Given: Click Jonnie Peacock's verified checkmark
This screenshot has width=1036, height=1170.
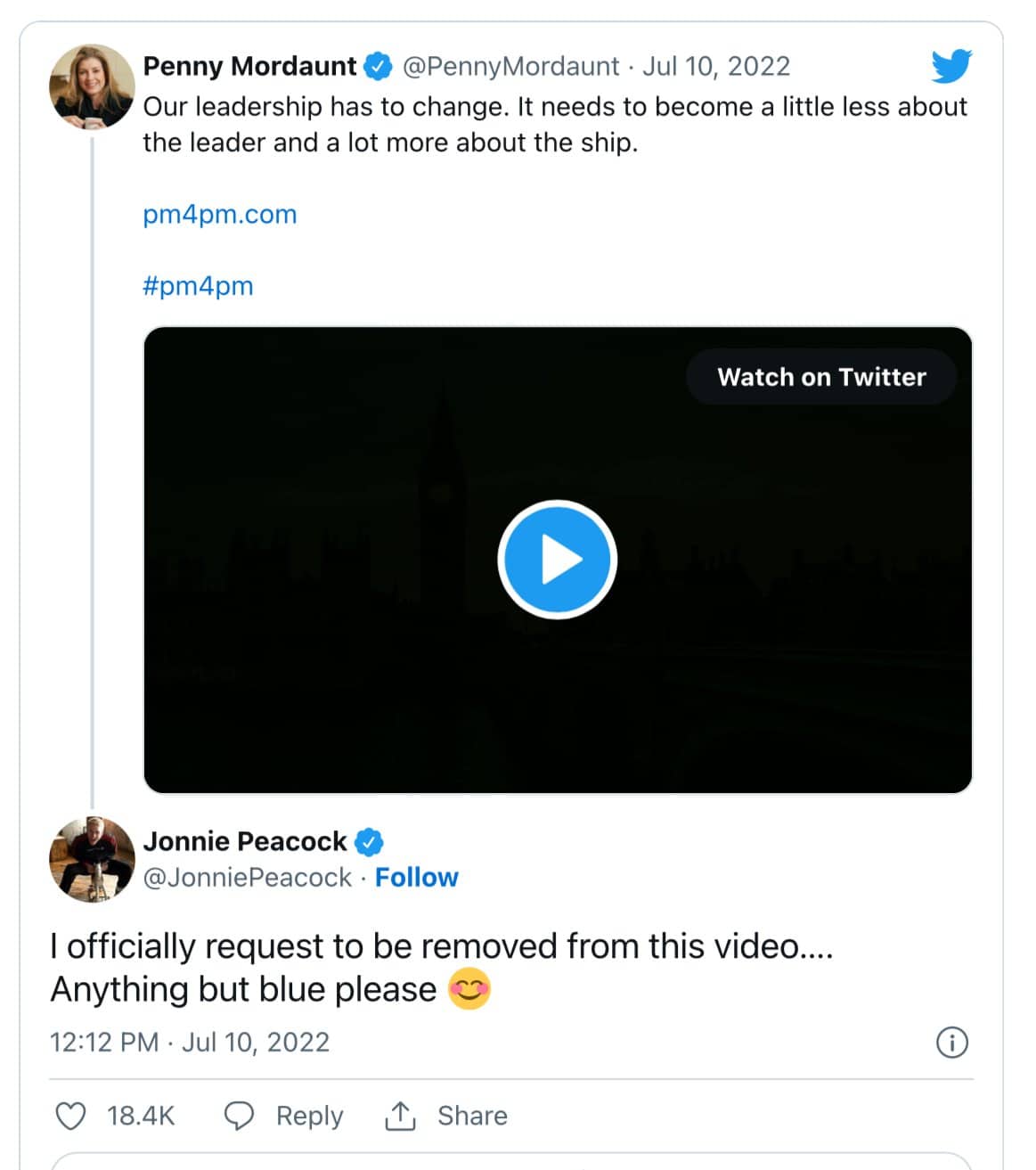Looking at the screenshot, I should (370, 840).
